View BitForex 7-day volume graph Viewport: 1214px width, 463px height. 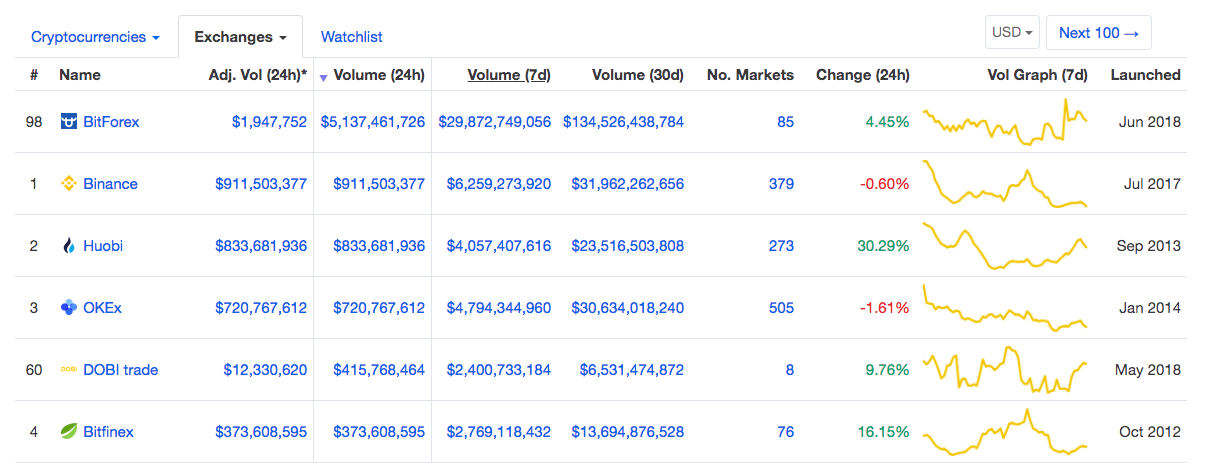pyautogui.click(x=1005, y=122)
